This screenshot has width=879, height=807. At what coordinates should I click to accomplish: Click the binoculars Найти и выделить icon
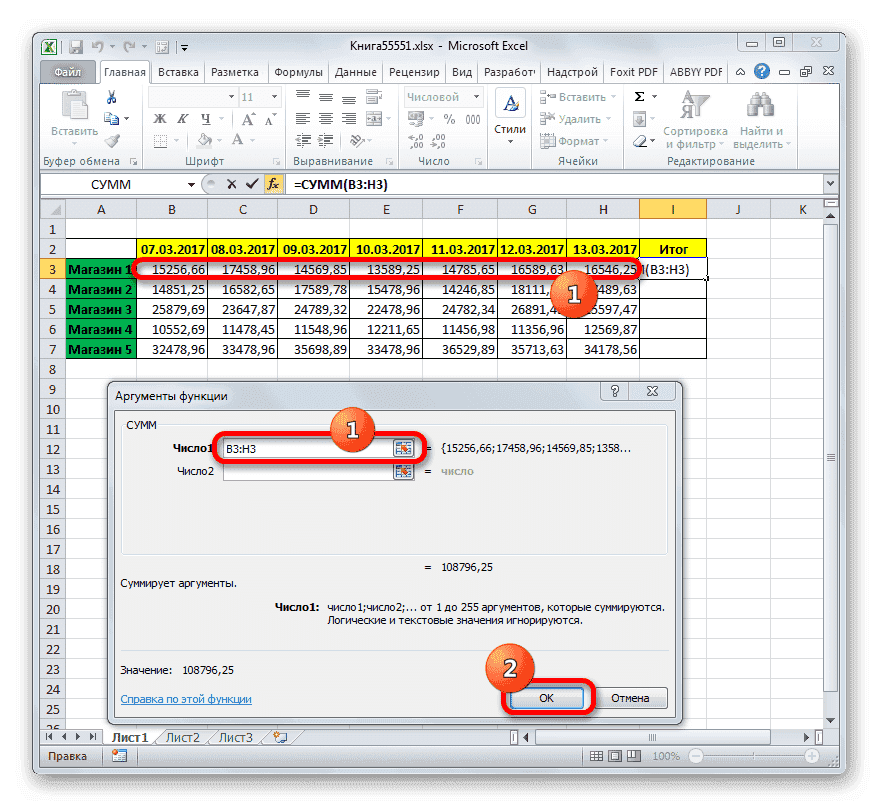759,102
